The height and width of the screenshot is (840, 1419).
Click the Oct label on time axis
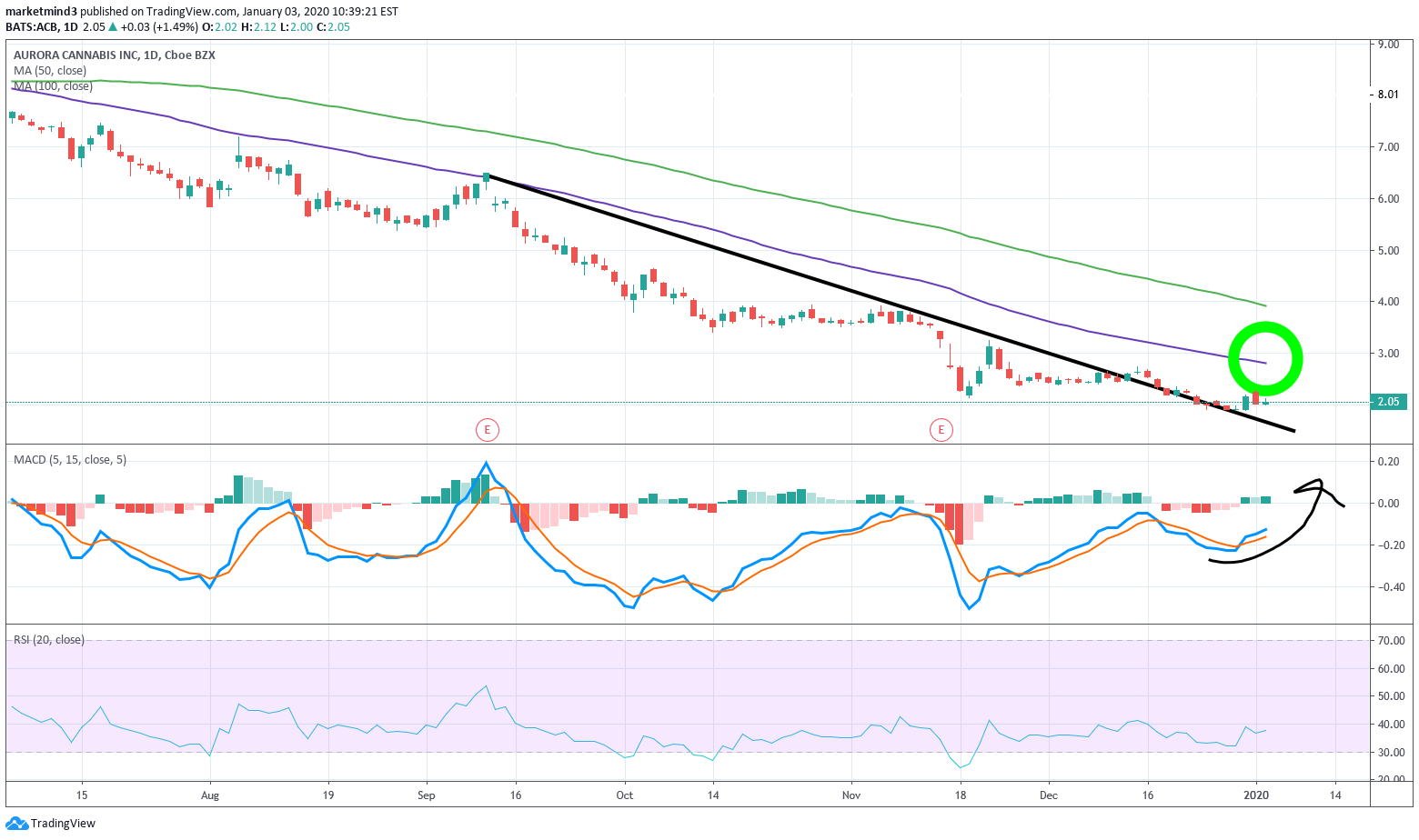[x=624, y=795]
